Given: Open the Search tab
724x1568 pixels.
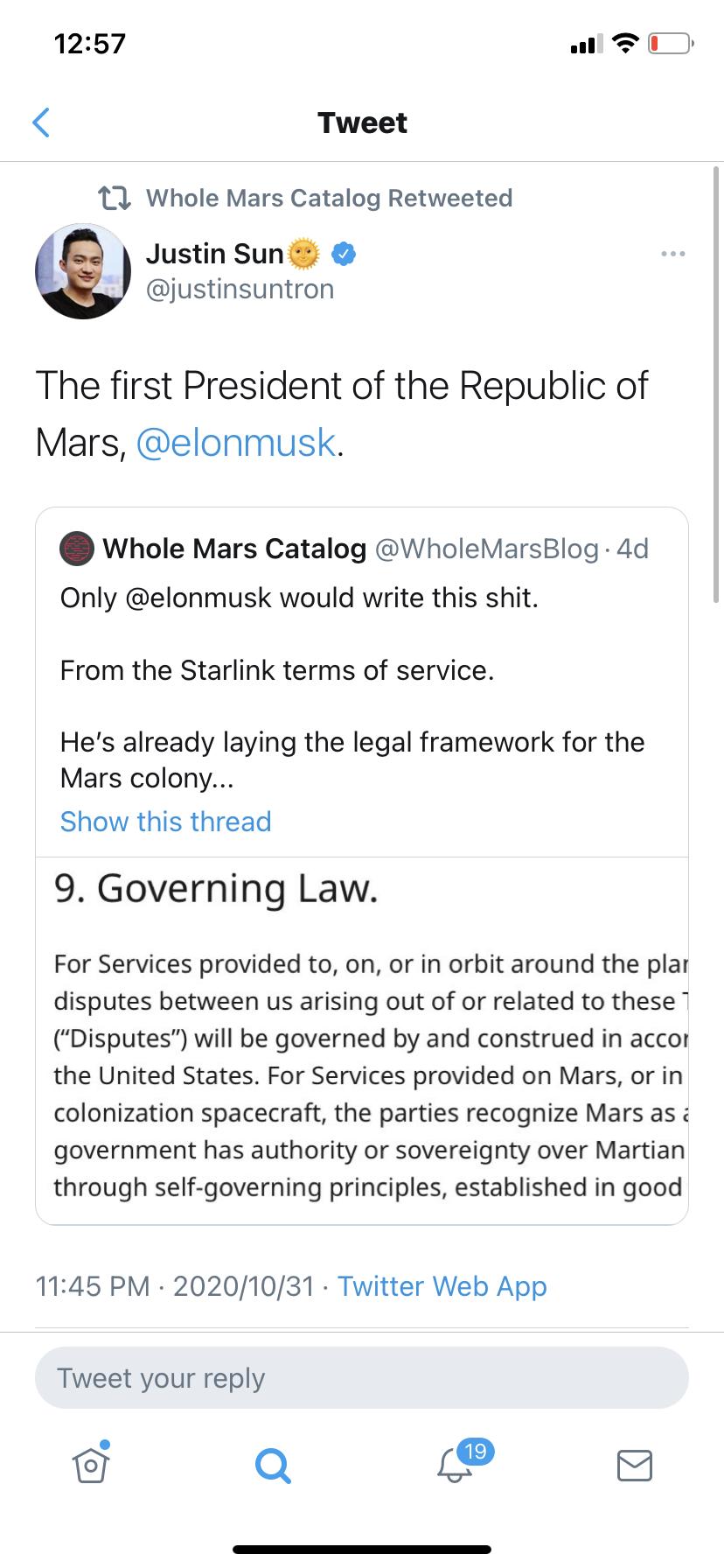Looking at the screenshot, I should 273,1465.
